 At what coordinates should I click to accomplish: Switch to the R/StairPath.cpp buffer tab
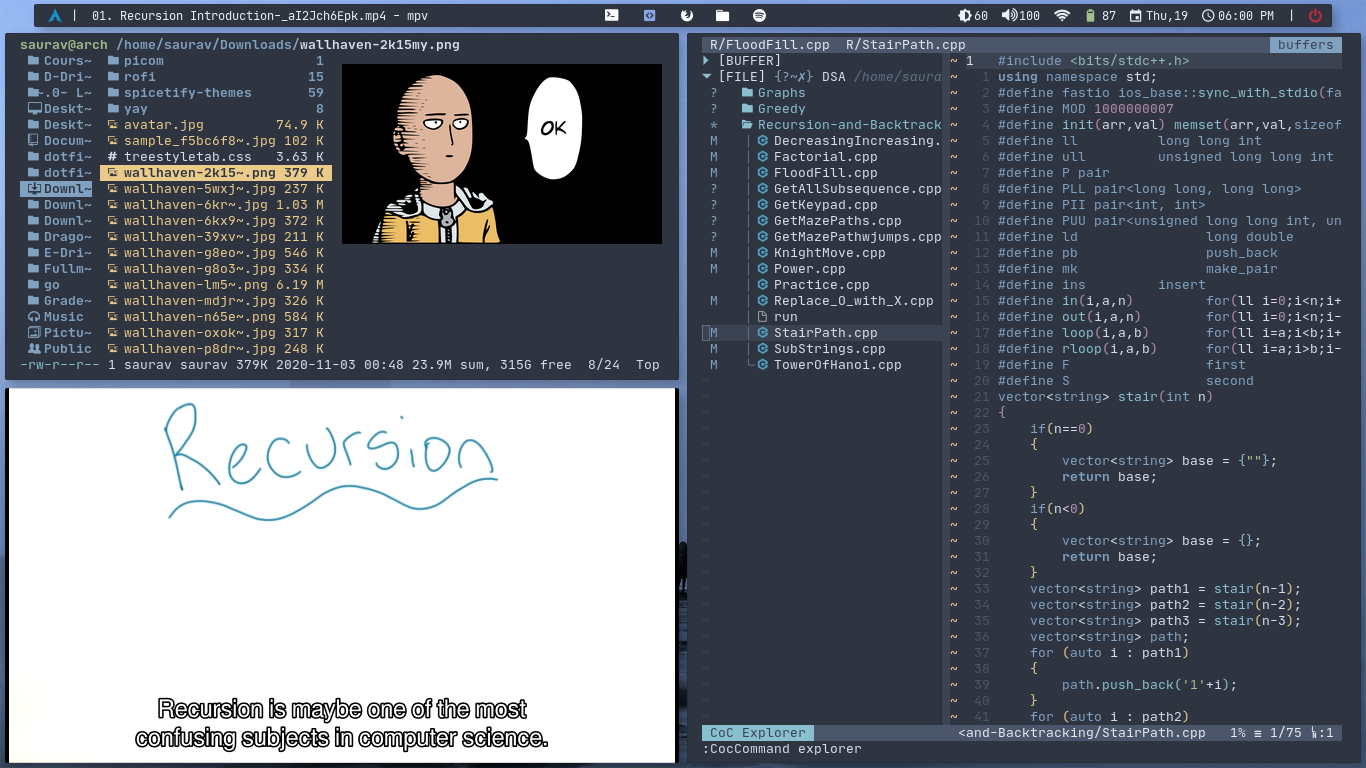(x=905, y=45)
